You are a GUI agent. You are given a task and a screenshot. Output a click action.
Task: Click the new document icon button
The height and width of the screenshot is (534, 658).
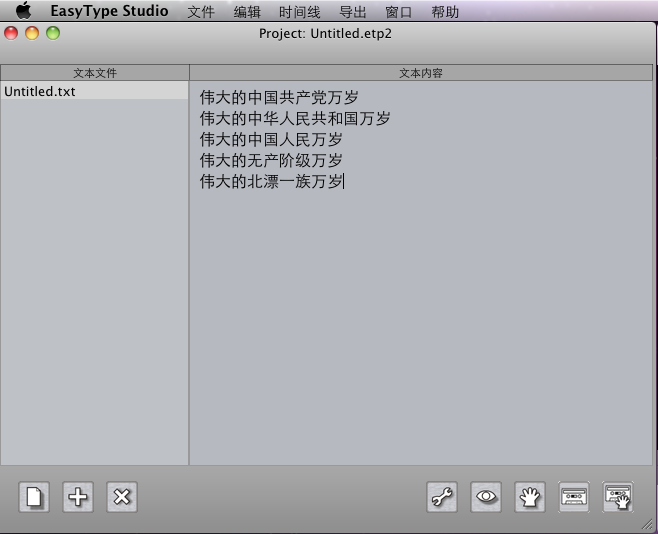click(34, 497)
